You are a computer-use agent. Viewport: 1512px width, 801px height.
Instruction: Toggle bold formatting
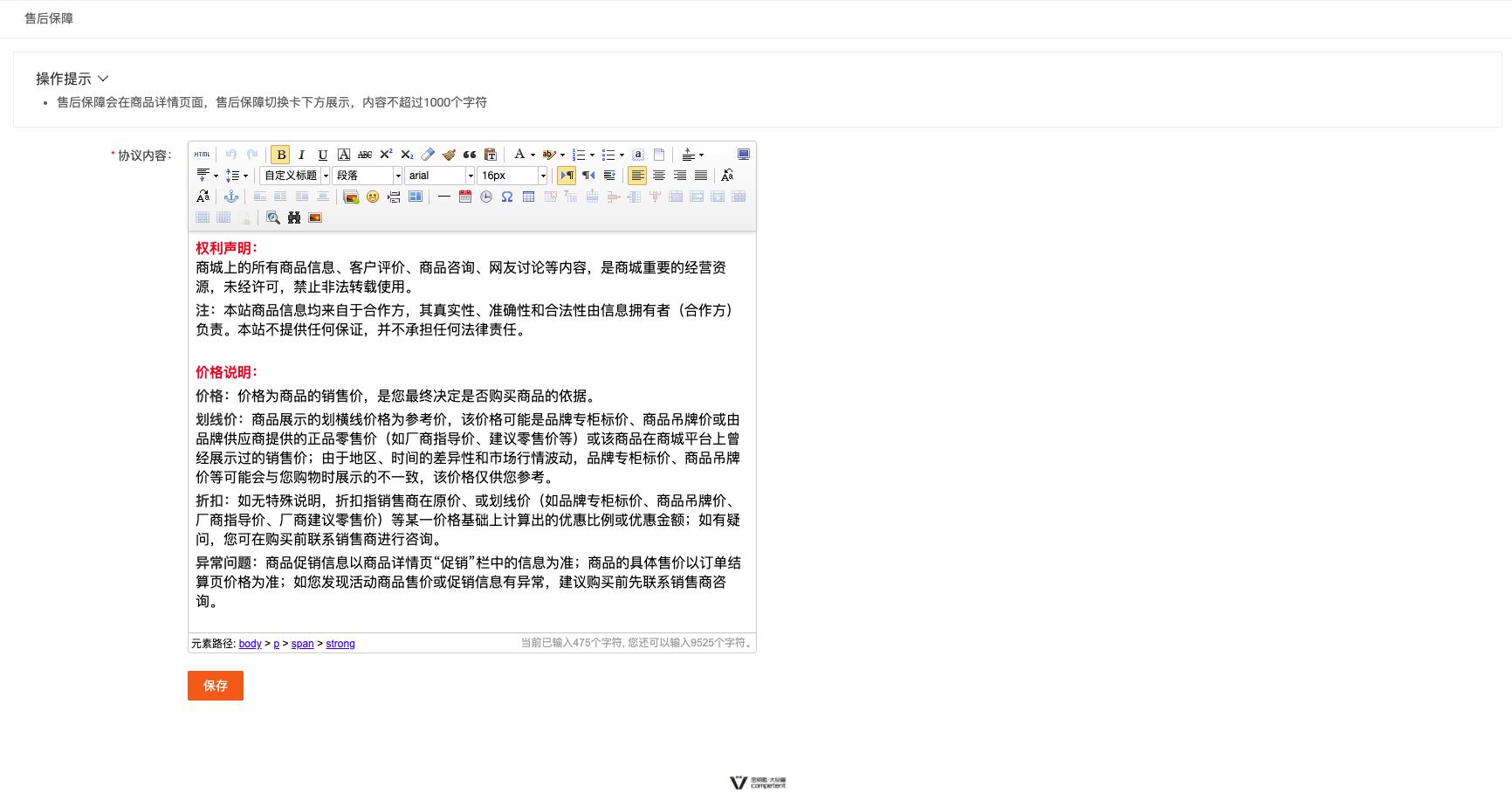pos(280,155)
